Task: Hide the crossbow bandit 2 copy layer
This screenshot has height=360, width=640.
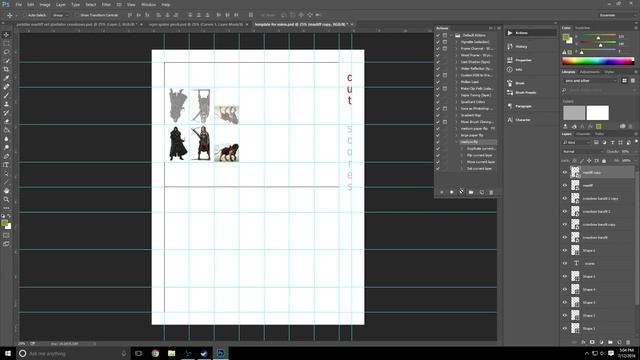Action: pyautogui.click(x=565, y=198)
